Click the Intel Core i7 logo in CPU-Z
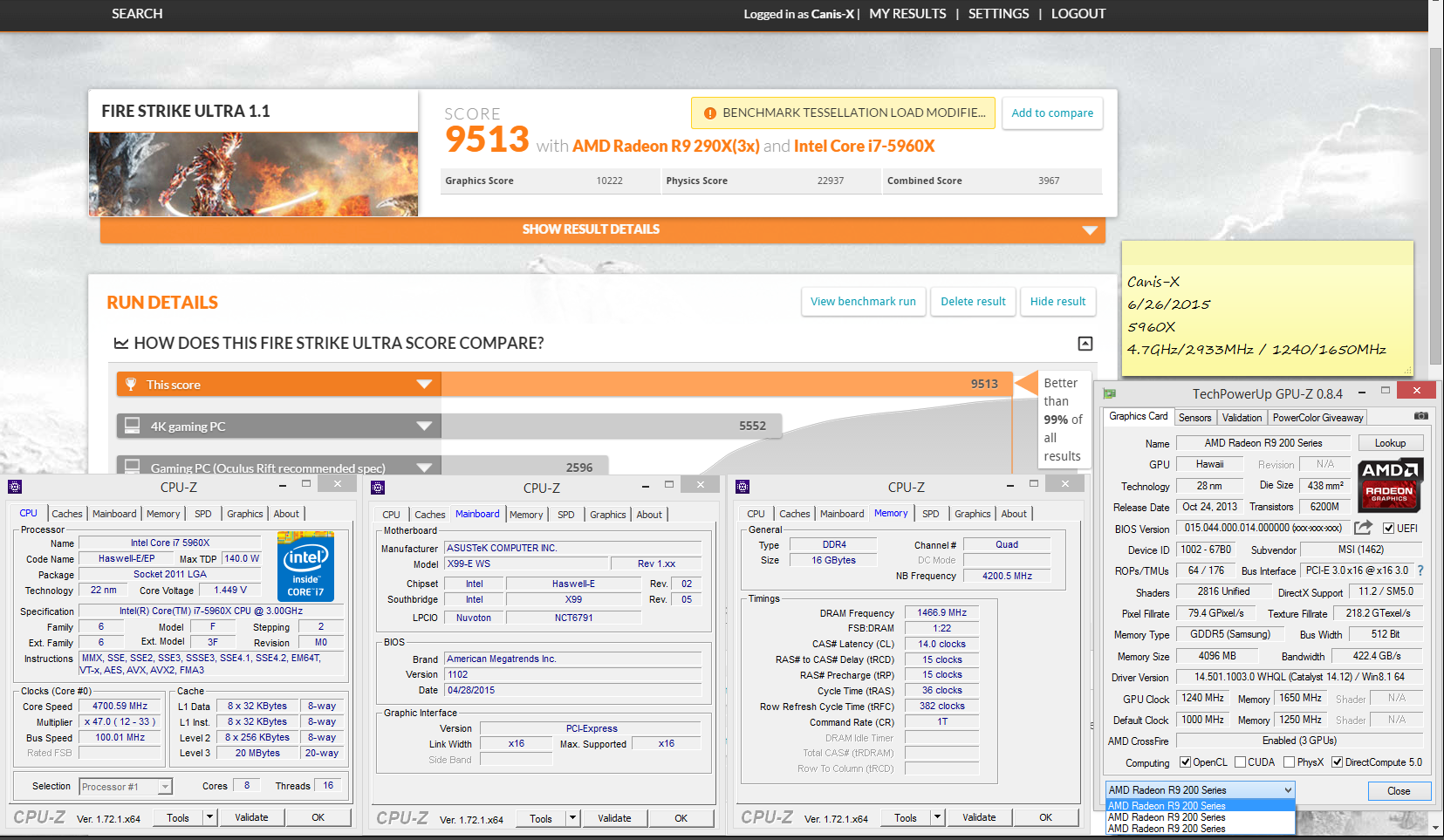Viewport: 1444px width, 840px height. pyautogui.click(x=305, y=566)
